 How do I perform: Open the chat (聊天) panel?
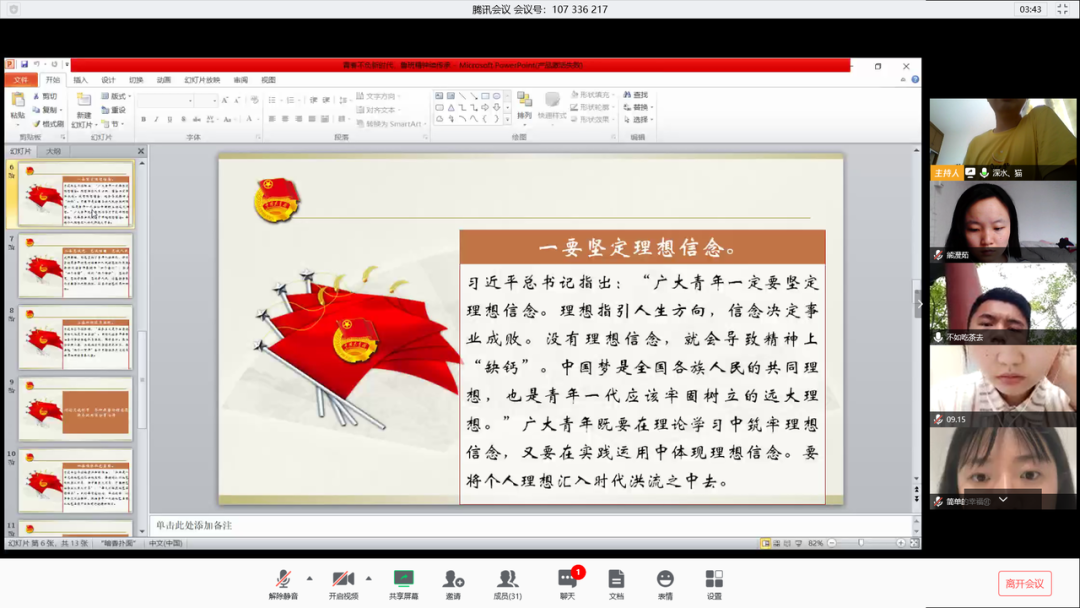[567, 581]
